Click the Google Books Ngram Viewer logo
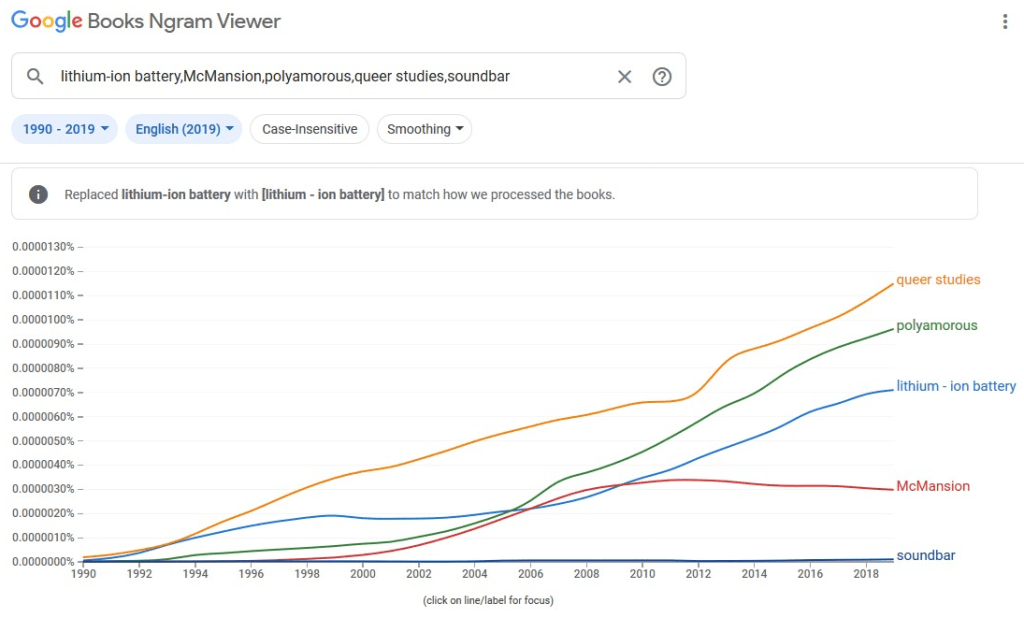The height and width of the screenshot is (618, 1024). (x=146, y=21)
